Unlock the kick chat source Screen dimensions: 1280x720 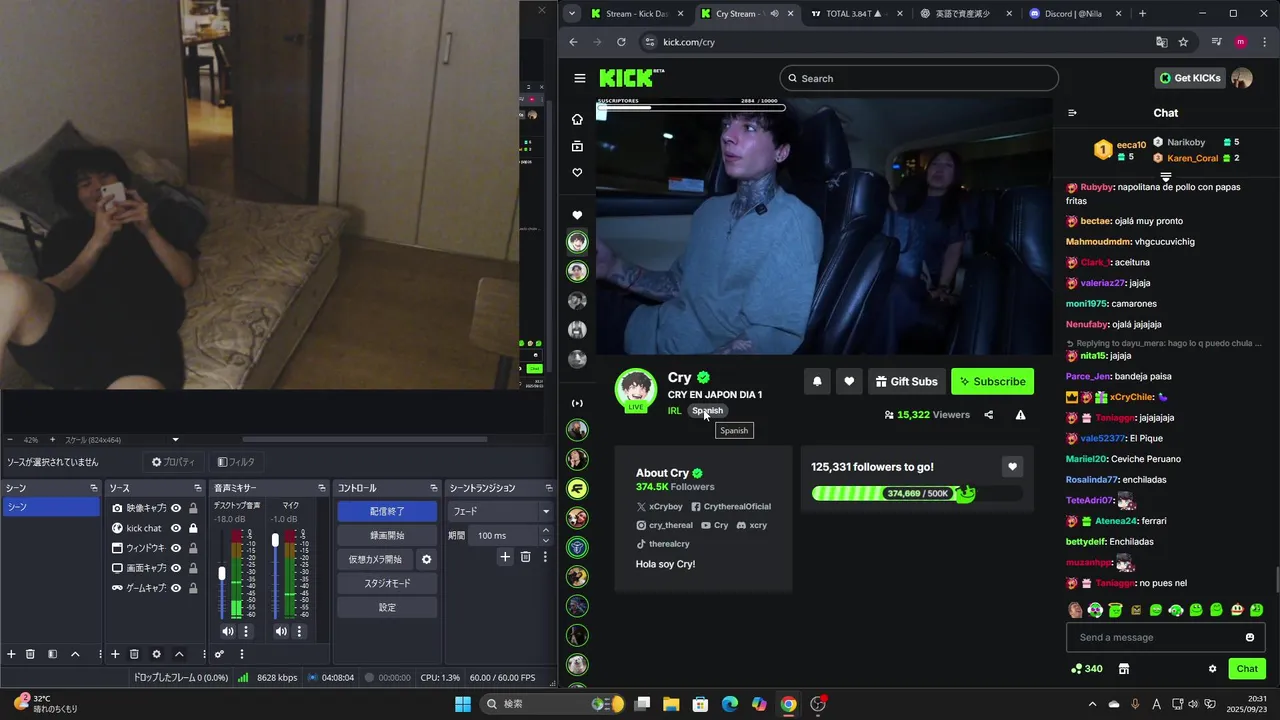[193, 528]
